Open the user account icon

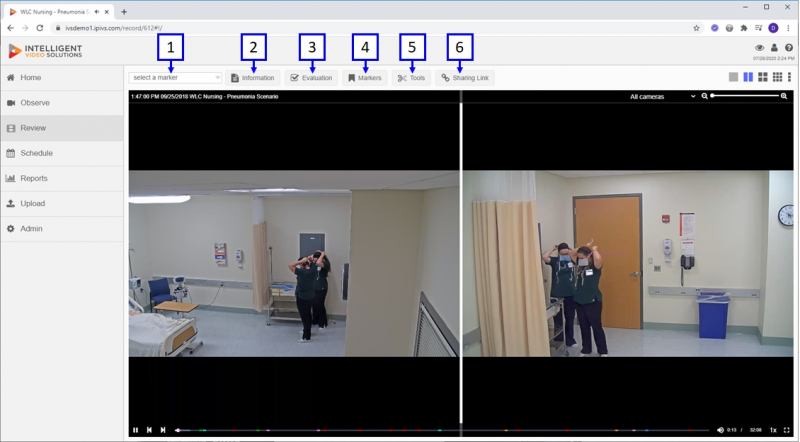pos(774,47)
